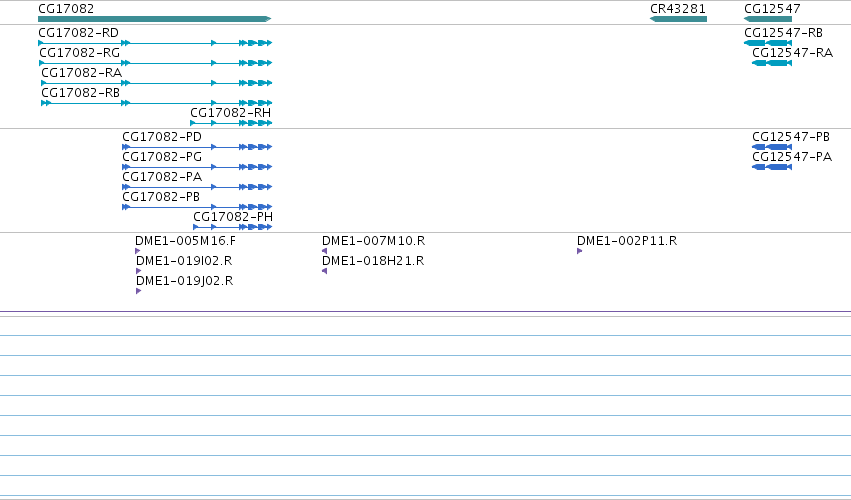This screenshot has width=851, height=500.
Task: Click the CR43281 gene arrow
Action: click(678, 19)
